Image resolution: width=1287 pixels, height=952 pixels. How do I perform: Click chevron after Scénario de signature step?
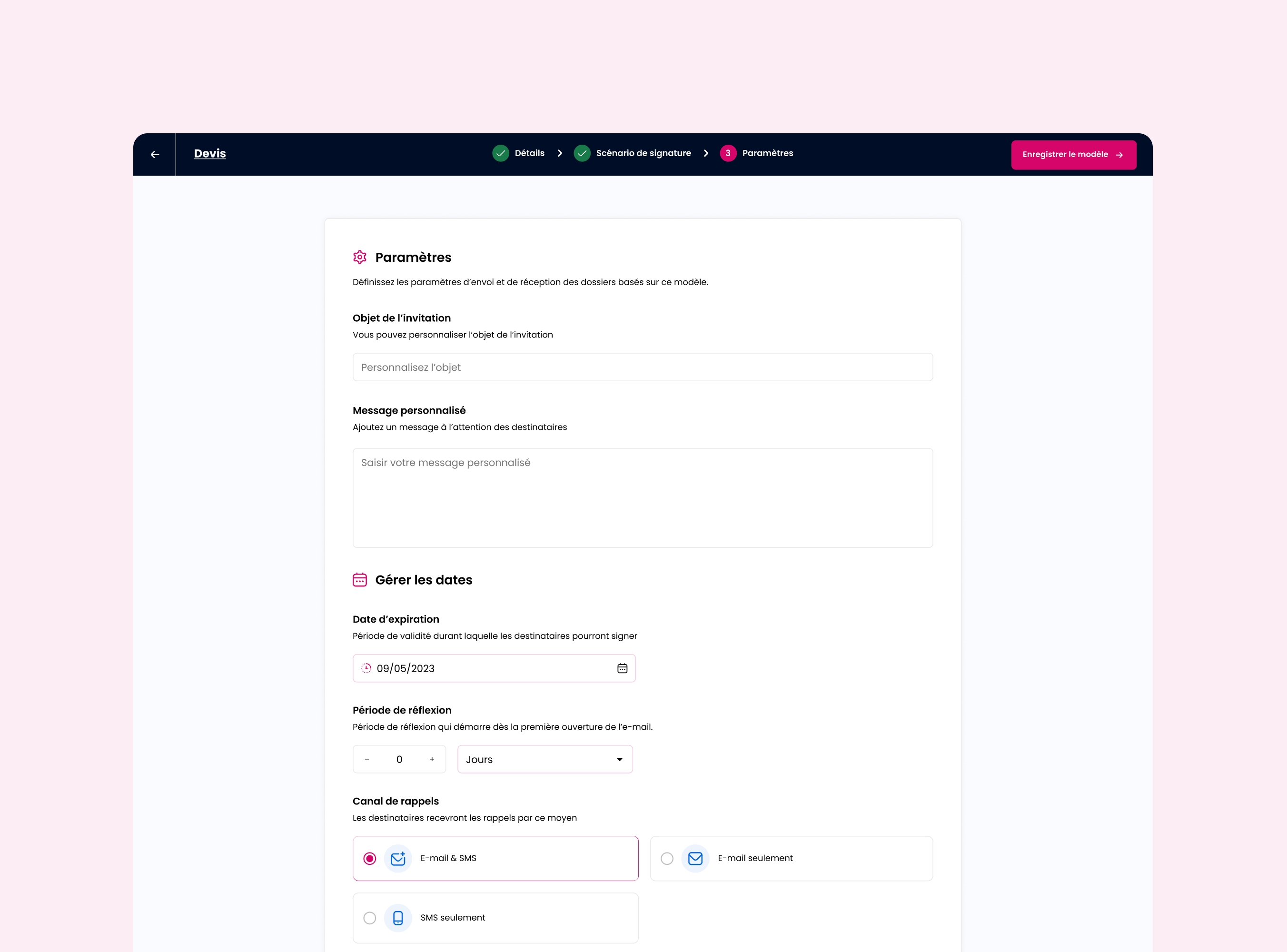pyautogui.click(x=706, y=153)
